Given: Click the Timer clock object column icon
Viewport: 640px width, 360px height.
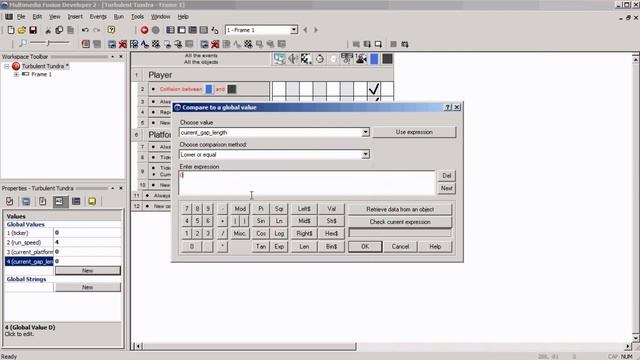Looking at the screenshot, I should [x=320, y=59].
